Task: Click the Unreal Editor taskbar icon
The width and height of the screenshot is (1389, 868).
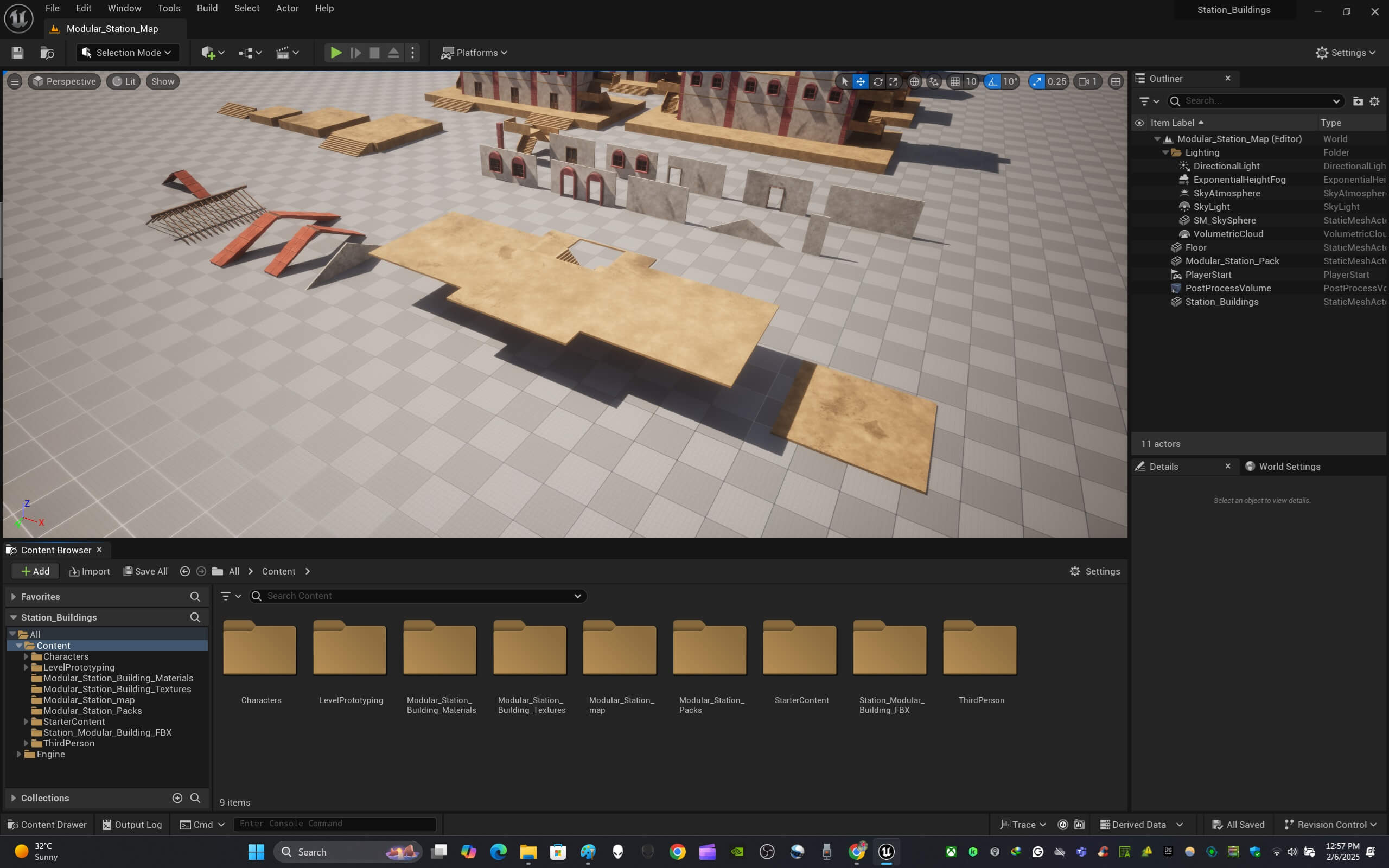Action: tap(886, 851)
